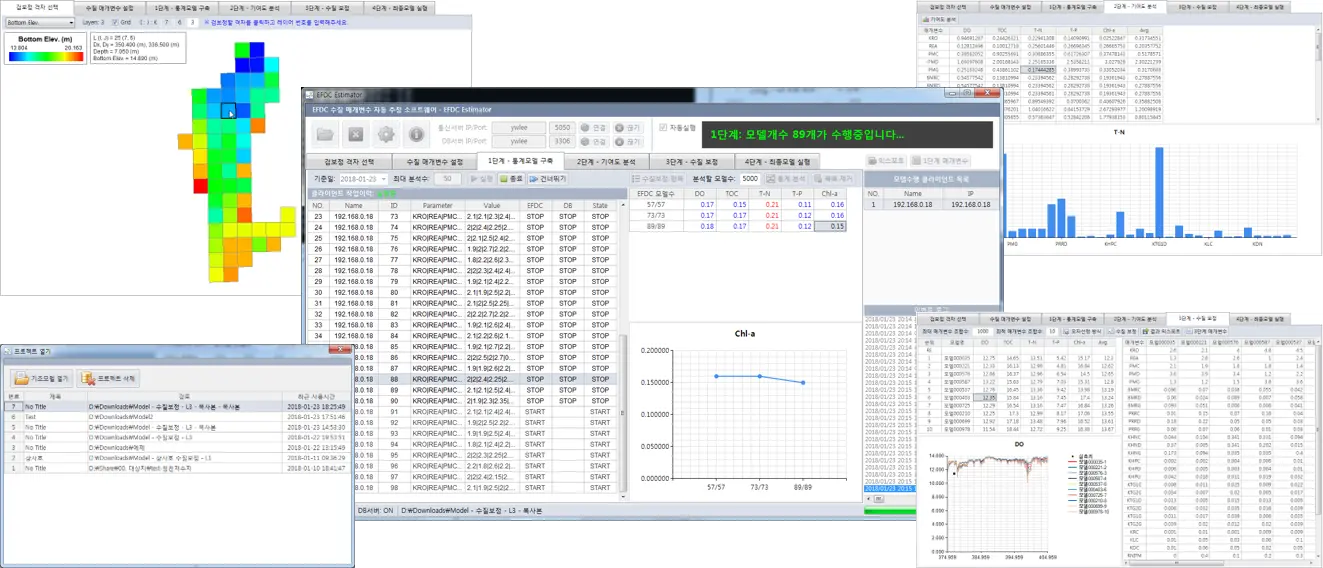Screen dimensions: 1323x568
Task: Select the 73/73 row in EFDC 모델수 table
Action: click(738, 215)
